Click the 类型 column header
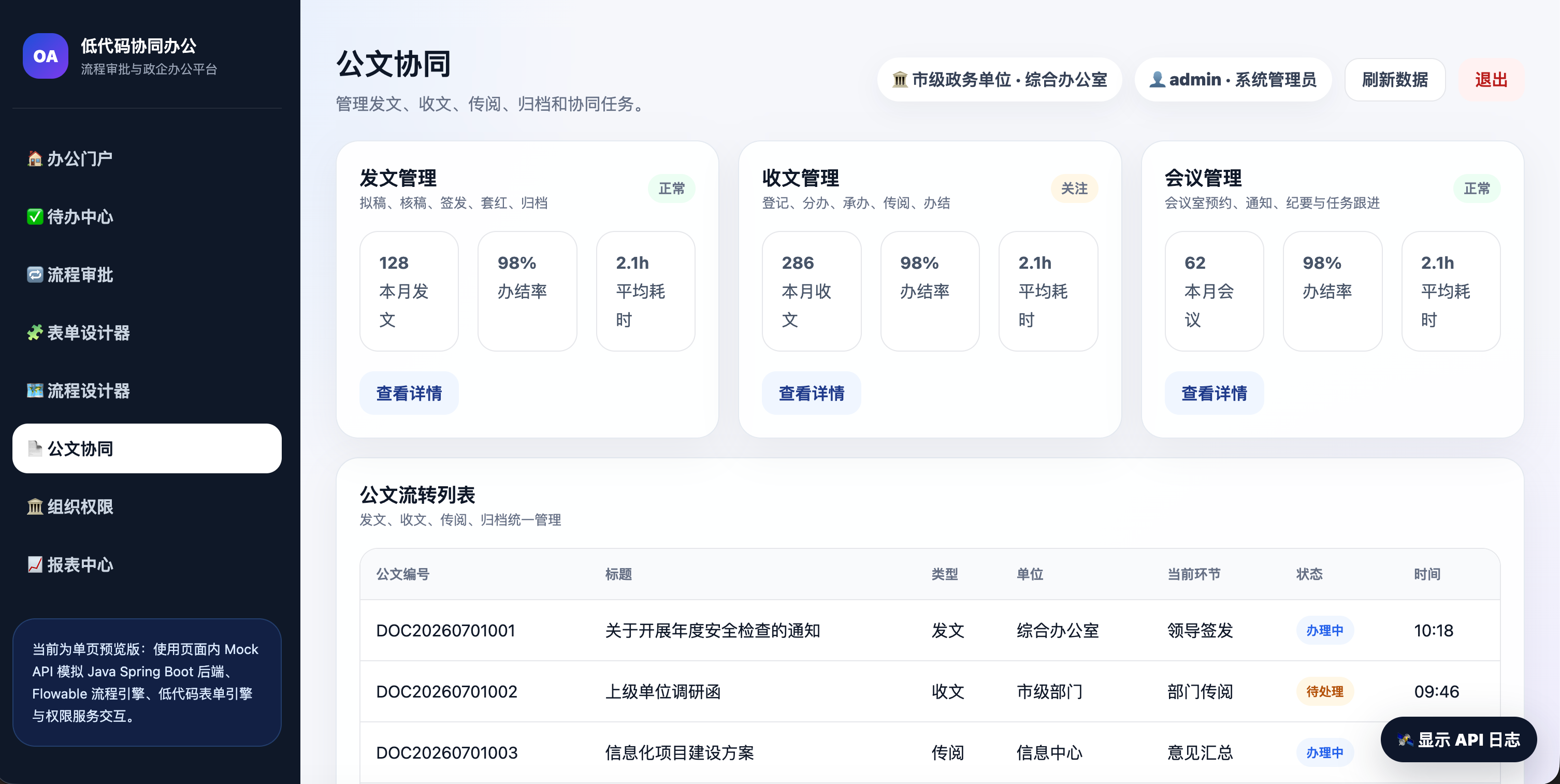The image size is (1560, 784). [x=945, y=574]
